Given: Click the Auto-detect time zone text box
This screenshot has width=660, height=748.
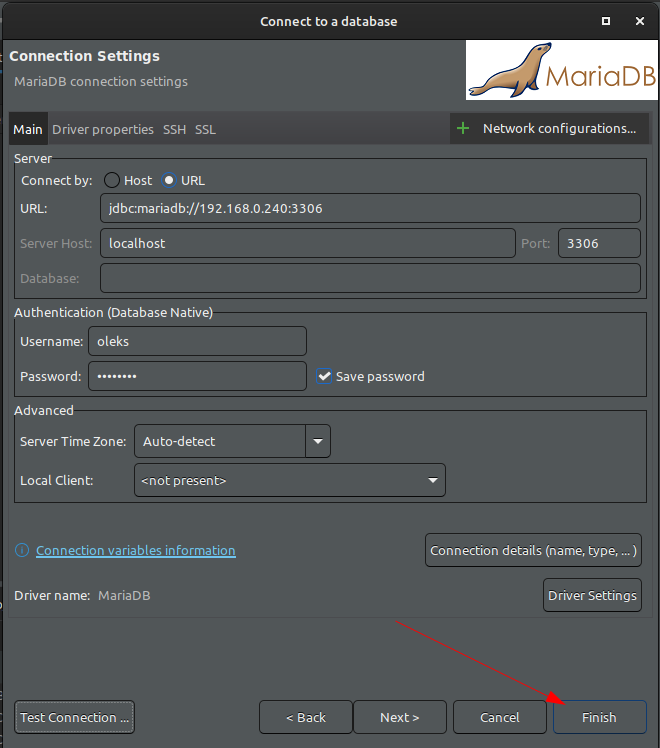Looking at the screenshot, I should pyautogui.click(x=220, y=441).
